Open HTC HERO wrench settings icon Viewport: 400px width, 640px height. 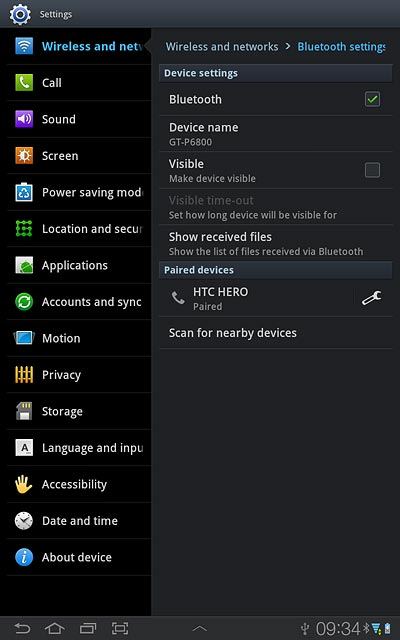[372, 298]
